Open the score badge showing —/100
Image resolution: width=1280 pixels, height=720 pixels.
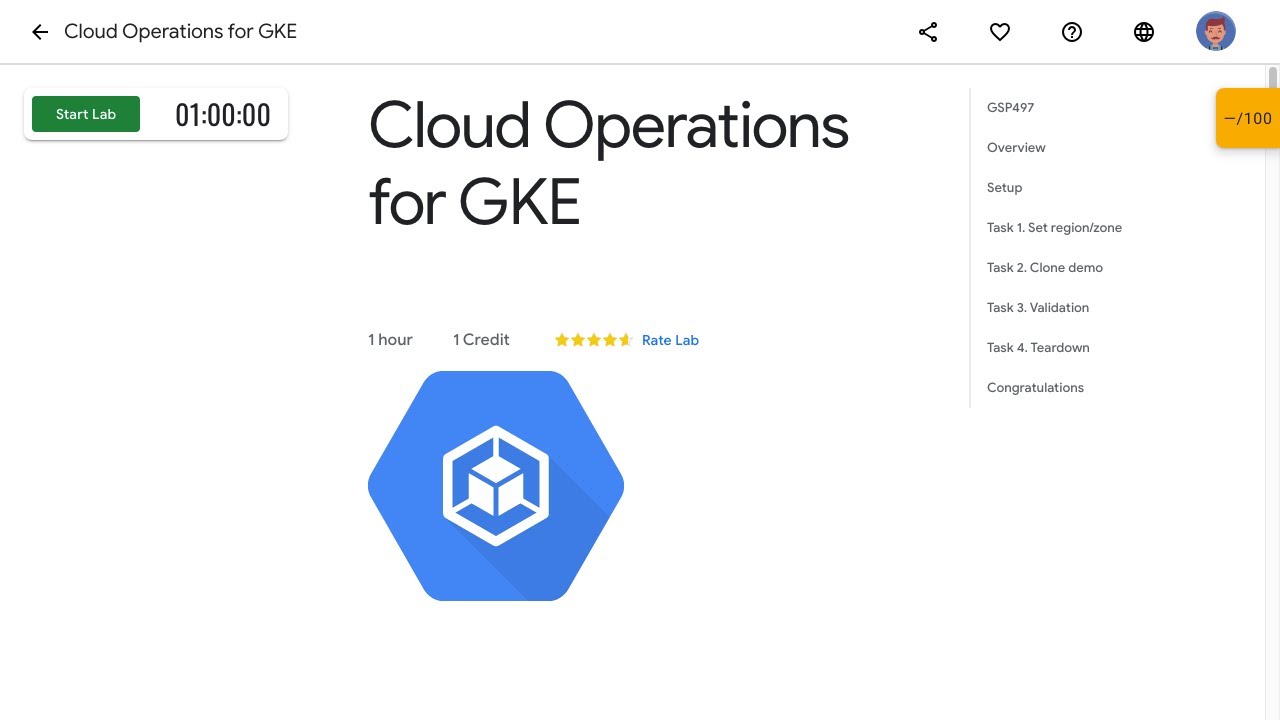coord(1248,118)
